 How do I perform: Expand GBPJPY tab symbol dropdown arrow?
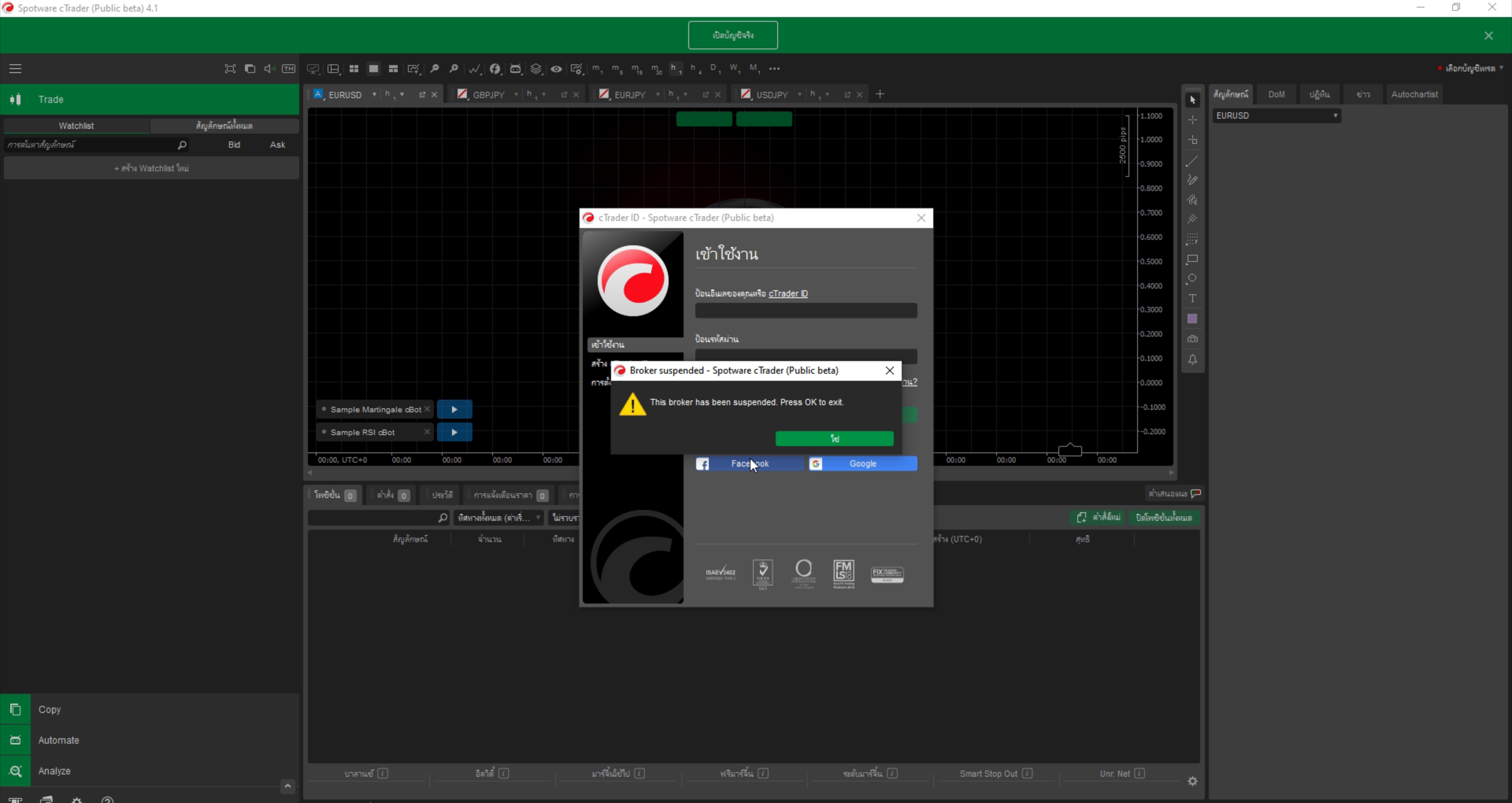(516, 94)
